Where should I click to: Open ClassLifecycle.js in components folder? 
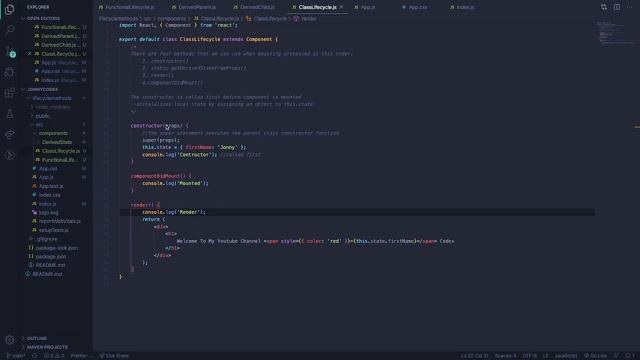click(60, 151)
